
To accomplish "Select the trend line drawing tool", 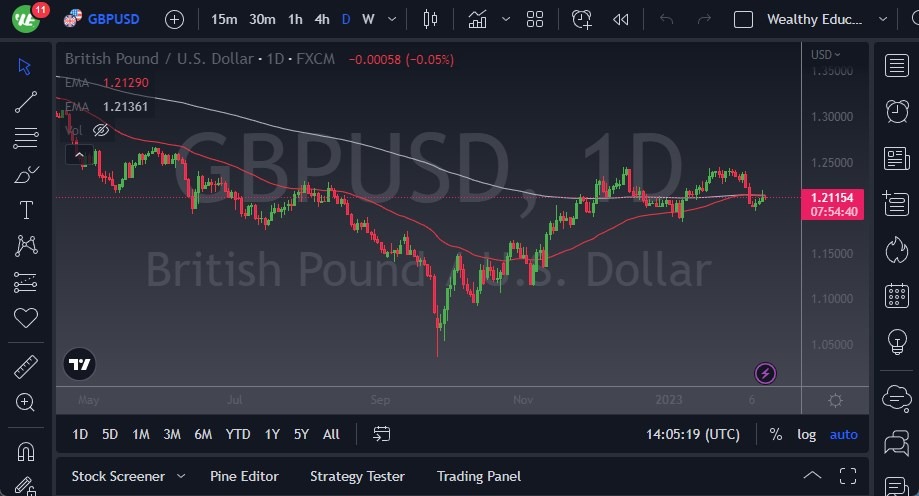I will 25,102.
